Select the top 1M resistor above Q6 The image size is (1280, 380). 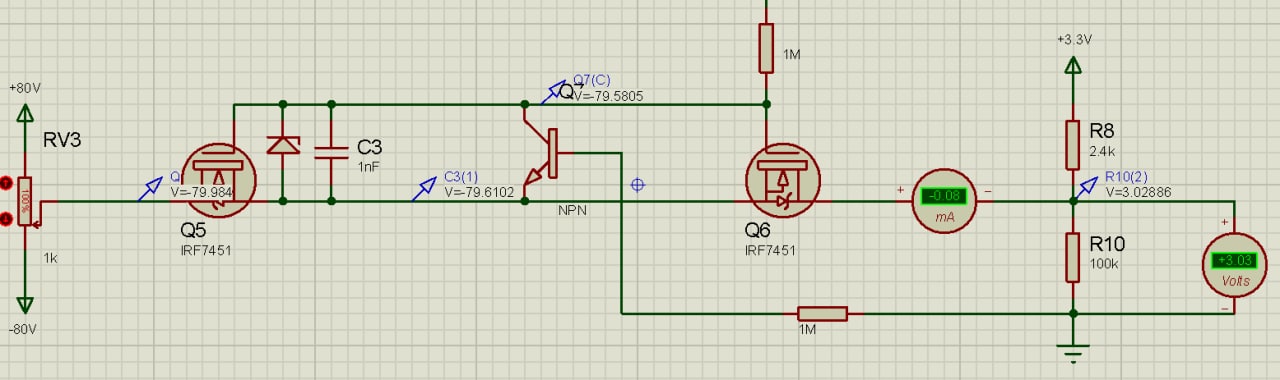pyautogui.click(x=766, y=48)
